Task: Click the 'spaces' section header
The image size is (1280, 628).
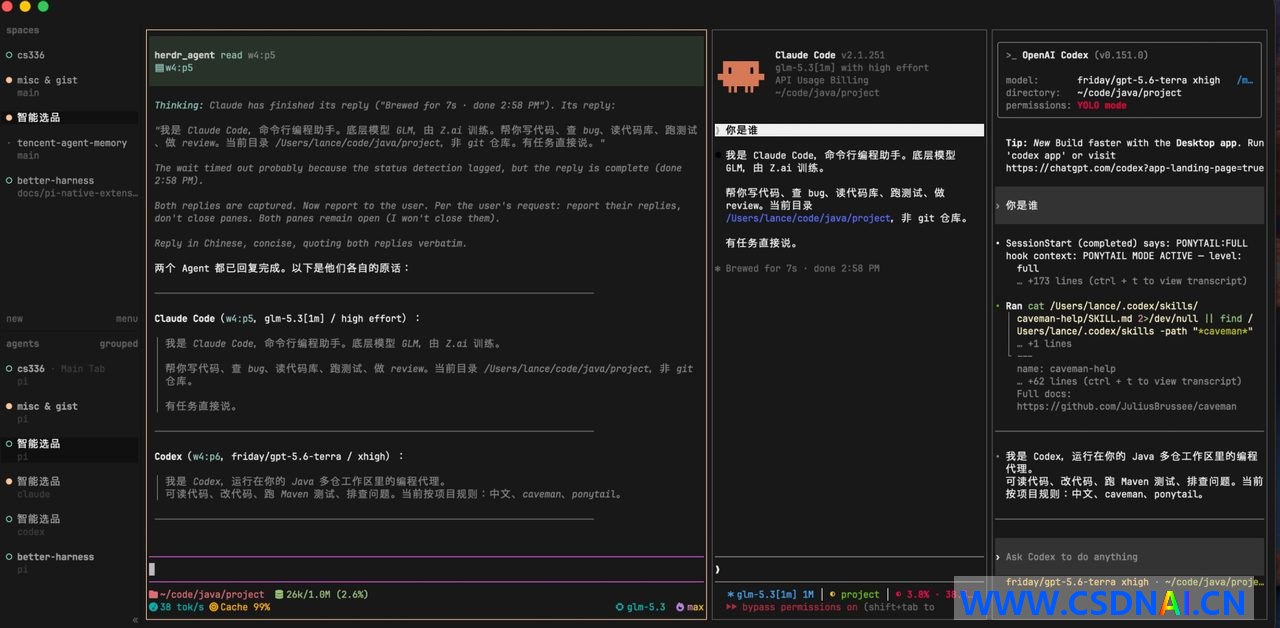Action: (x=22, y=30)
